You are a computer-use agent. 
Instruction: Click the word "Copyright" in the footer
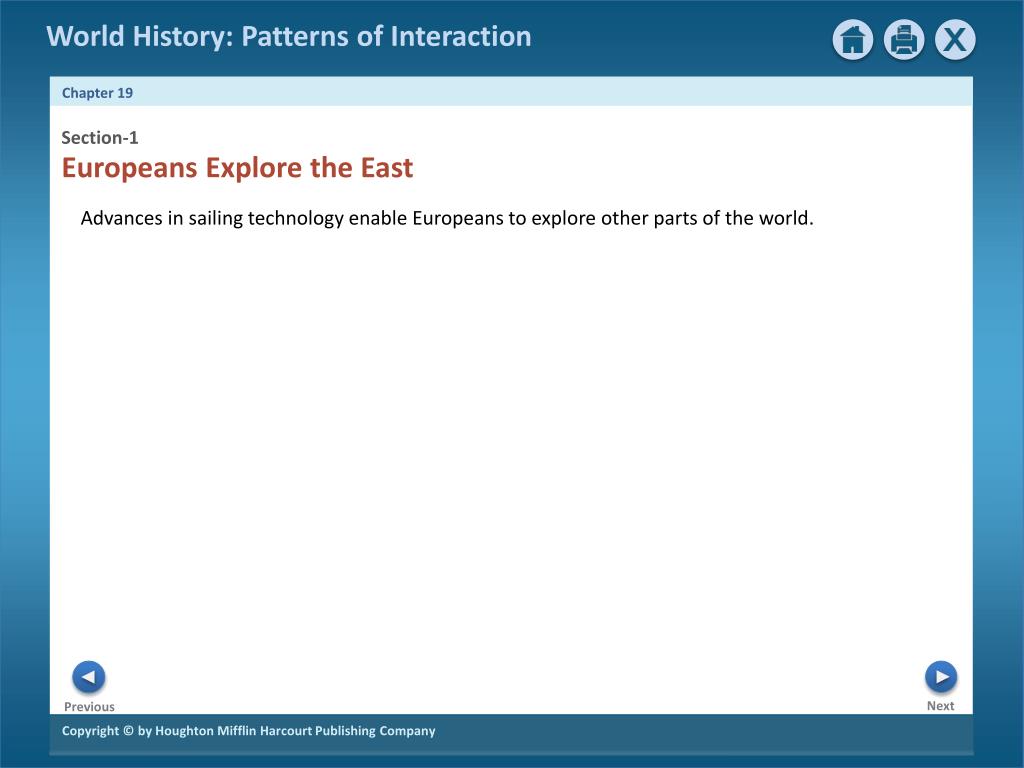pyautogui.click(x=90, y=731)
